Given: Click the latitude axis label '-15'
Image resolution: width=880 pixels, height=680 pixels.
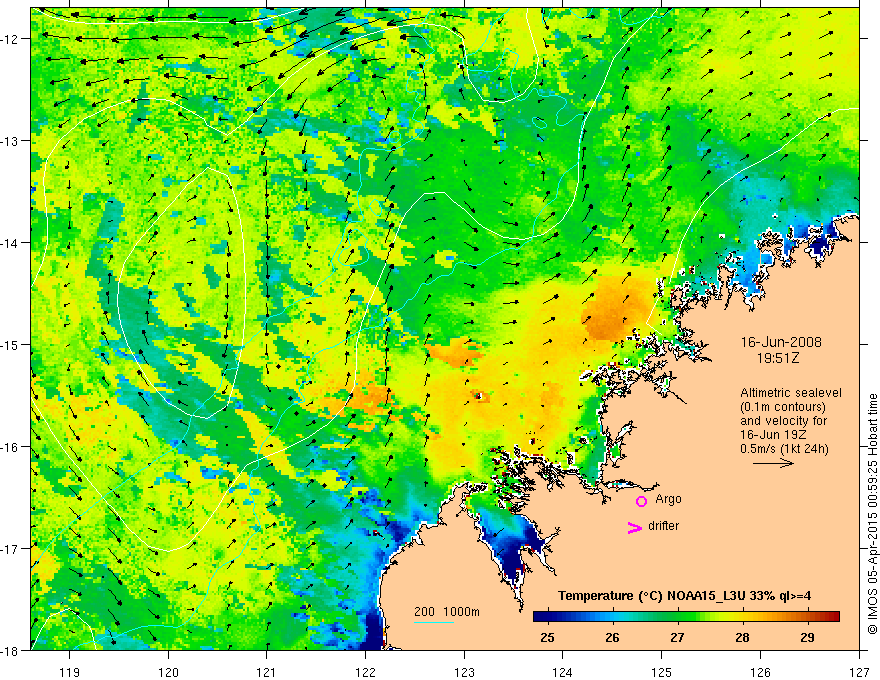Looking at the screenshot, I should click(x=10, y=345).
